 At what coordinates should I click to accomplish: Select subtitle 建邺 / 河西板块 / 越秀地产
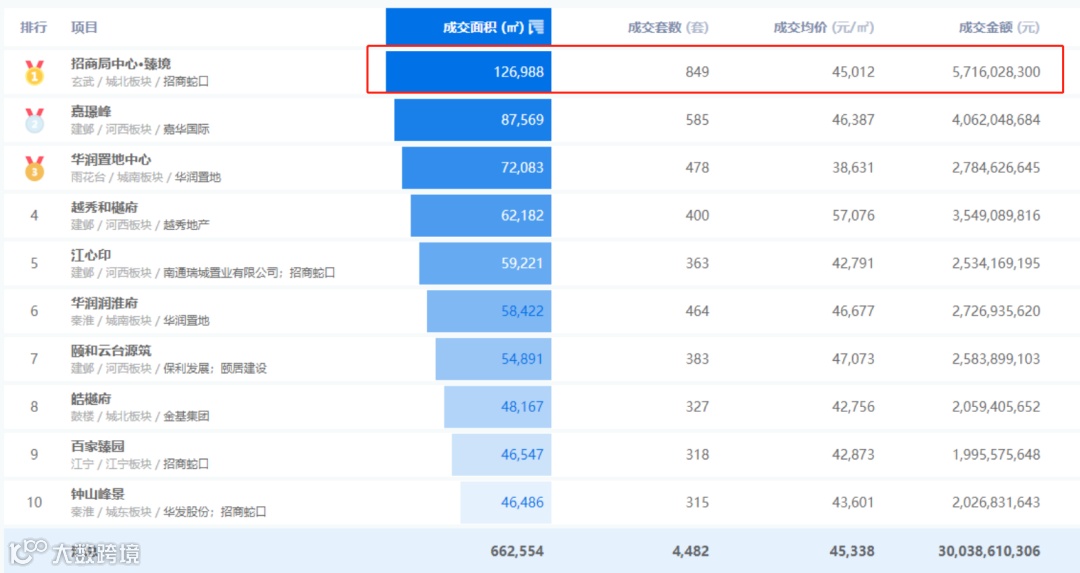click(140, 225)
